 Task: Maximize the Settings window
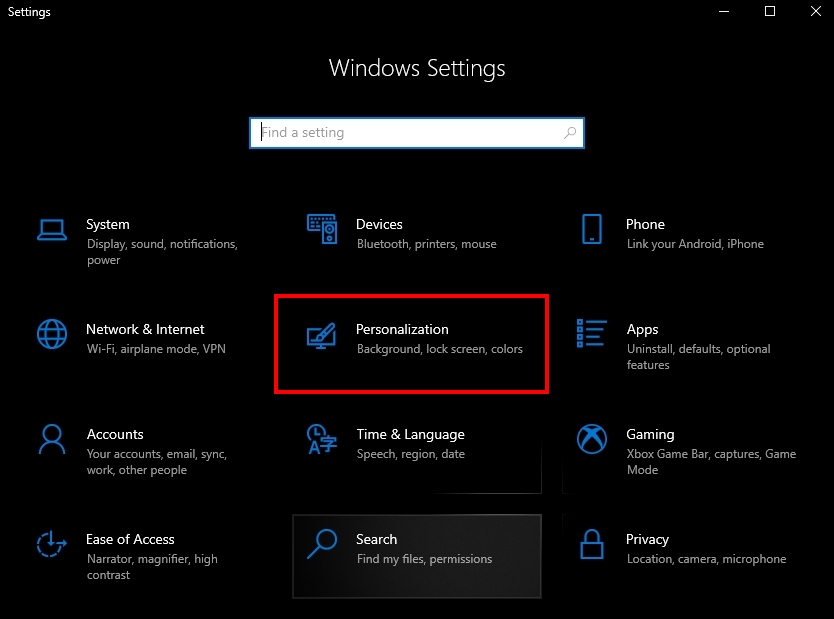coord(770,11)
